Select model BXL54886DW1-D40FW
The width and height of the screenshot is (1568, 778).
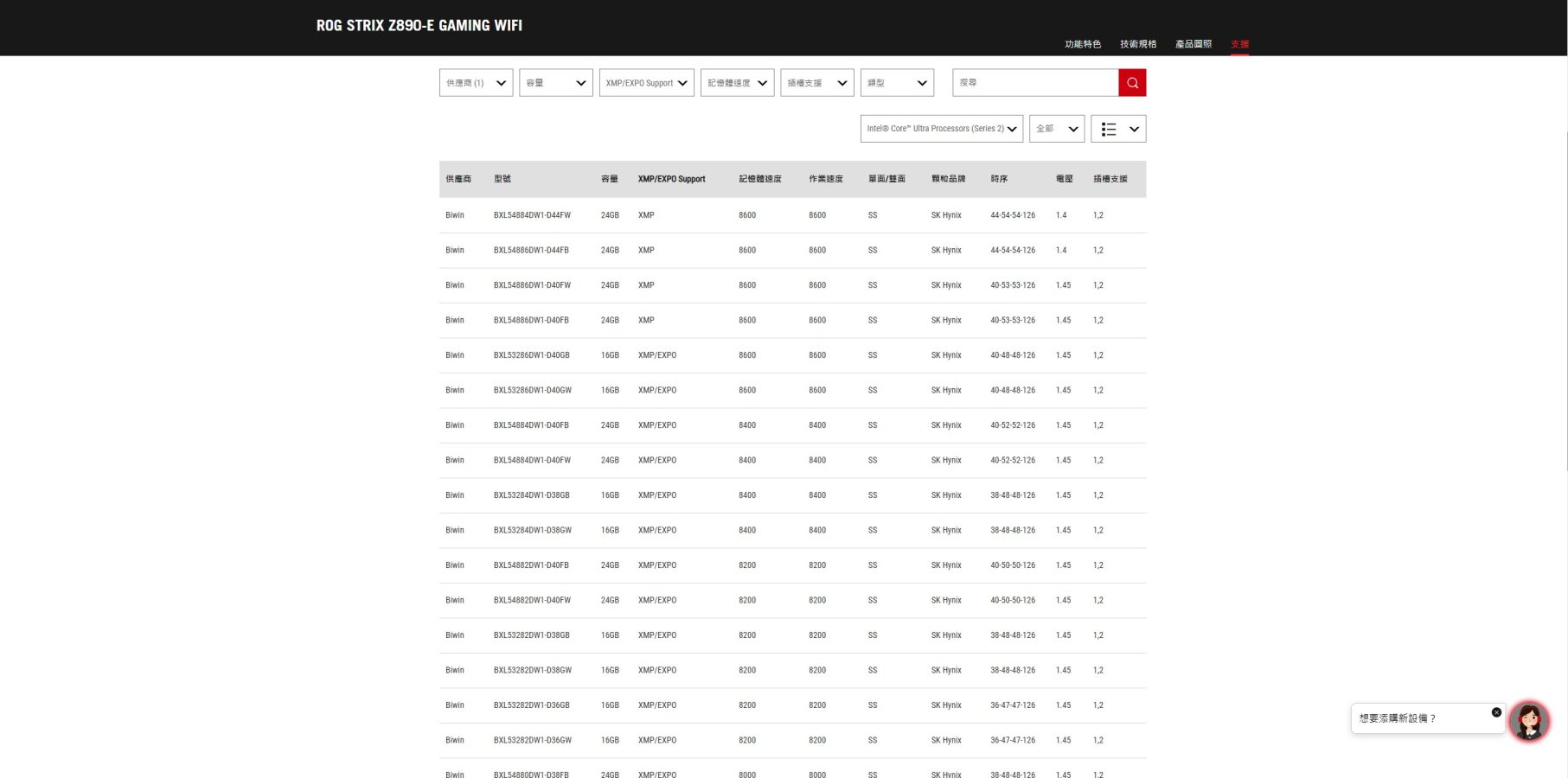click(532, 285)
